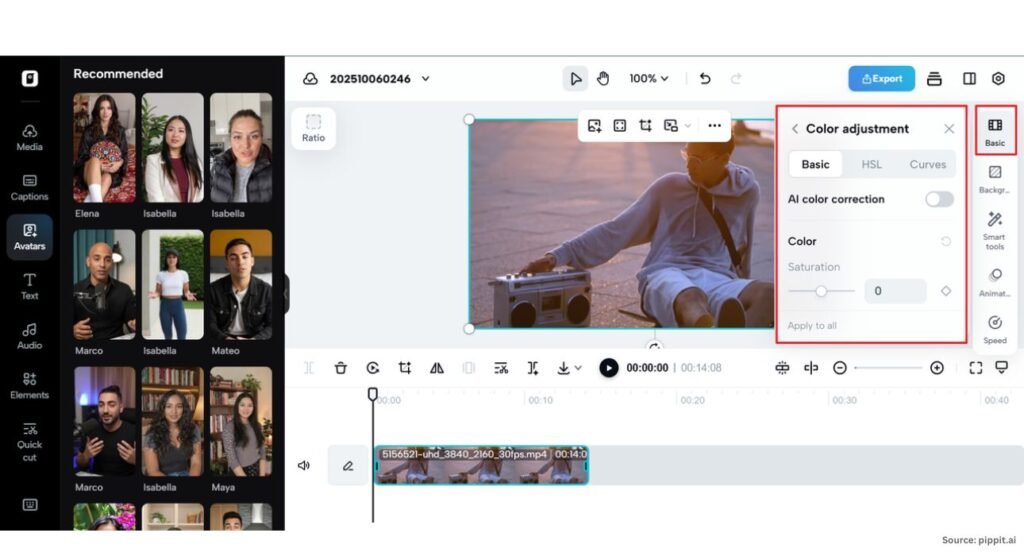Switch to the Curves tab

click(x=927, y=164)
